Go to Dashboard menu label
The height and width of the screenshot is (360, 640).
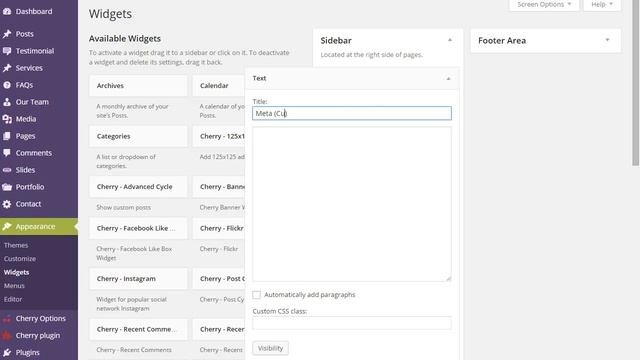point(34,11)
